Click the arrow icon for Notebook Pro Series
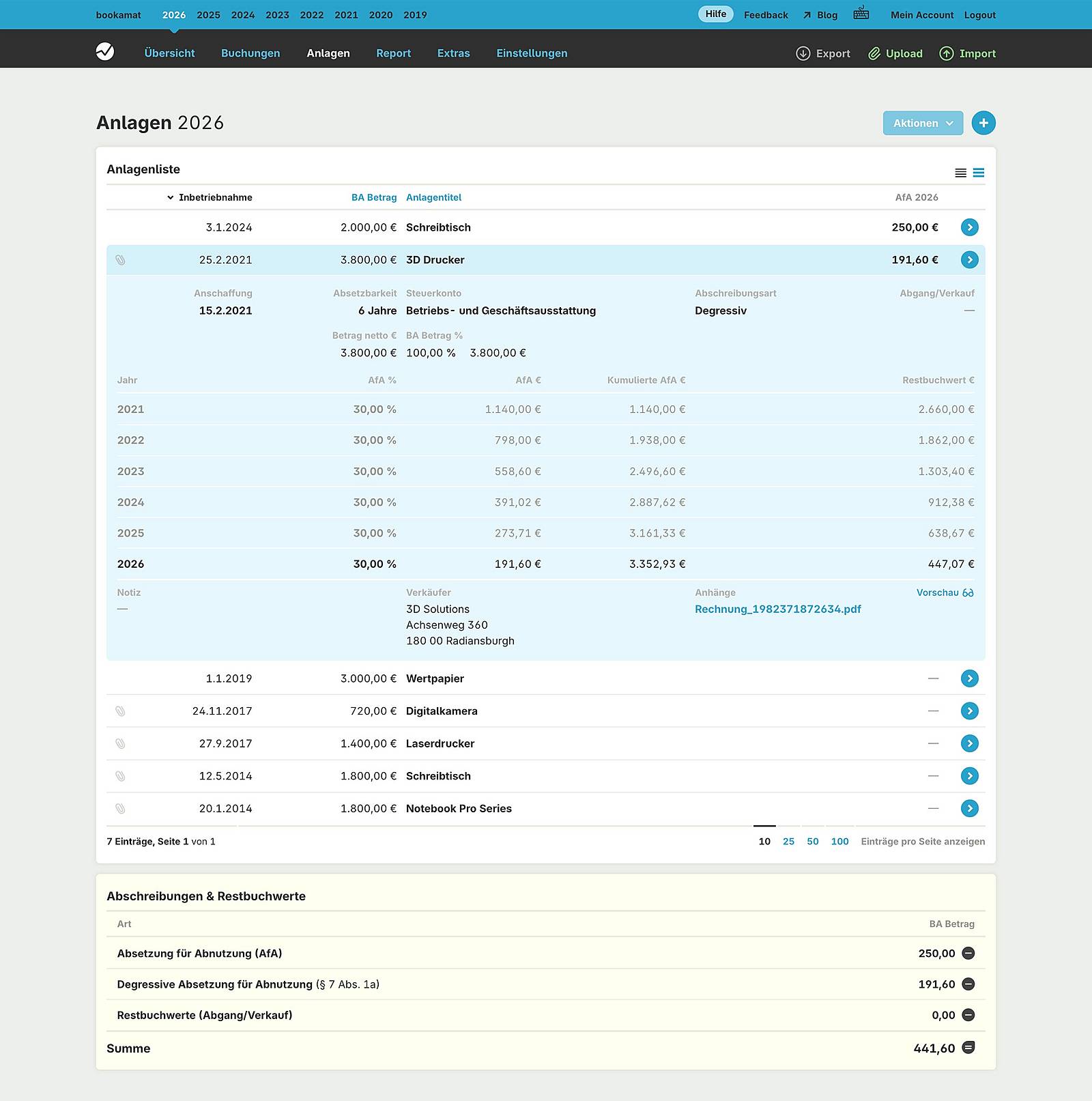Image resolution: width=1092 pixels, height=1101 pixels. (x=969, y=809)
